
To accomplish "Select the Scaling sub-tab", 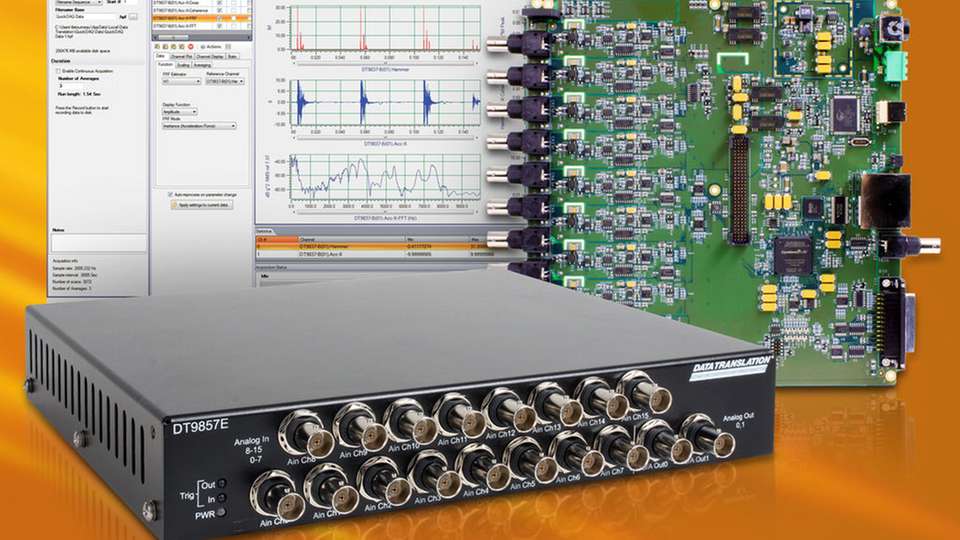I will coord(184,64).
